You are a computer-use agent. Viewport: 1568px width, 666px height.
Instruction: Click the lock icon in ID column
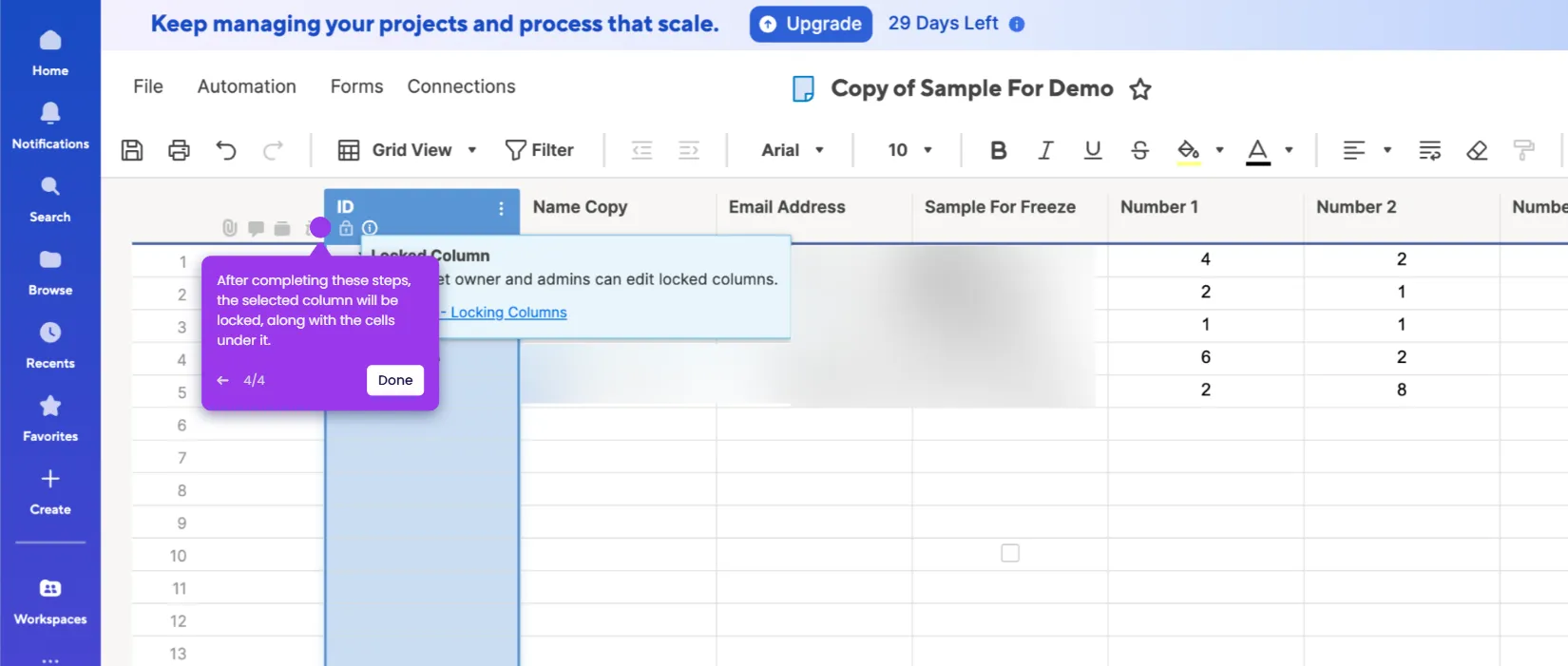[x=346, y=228]
